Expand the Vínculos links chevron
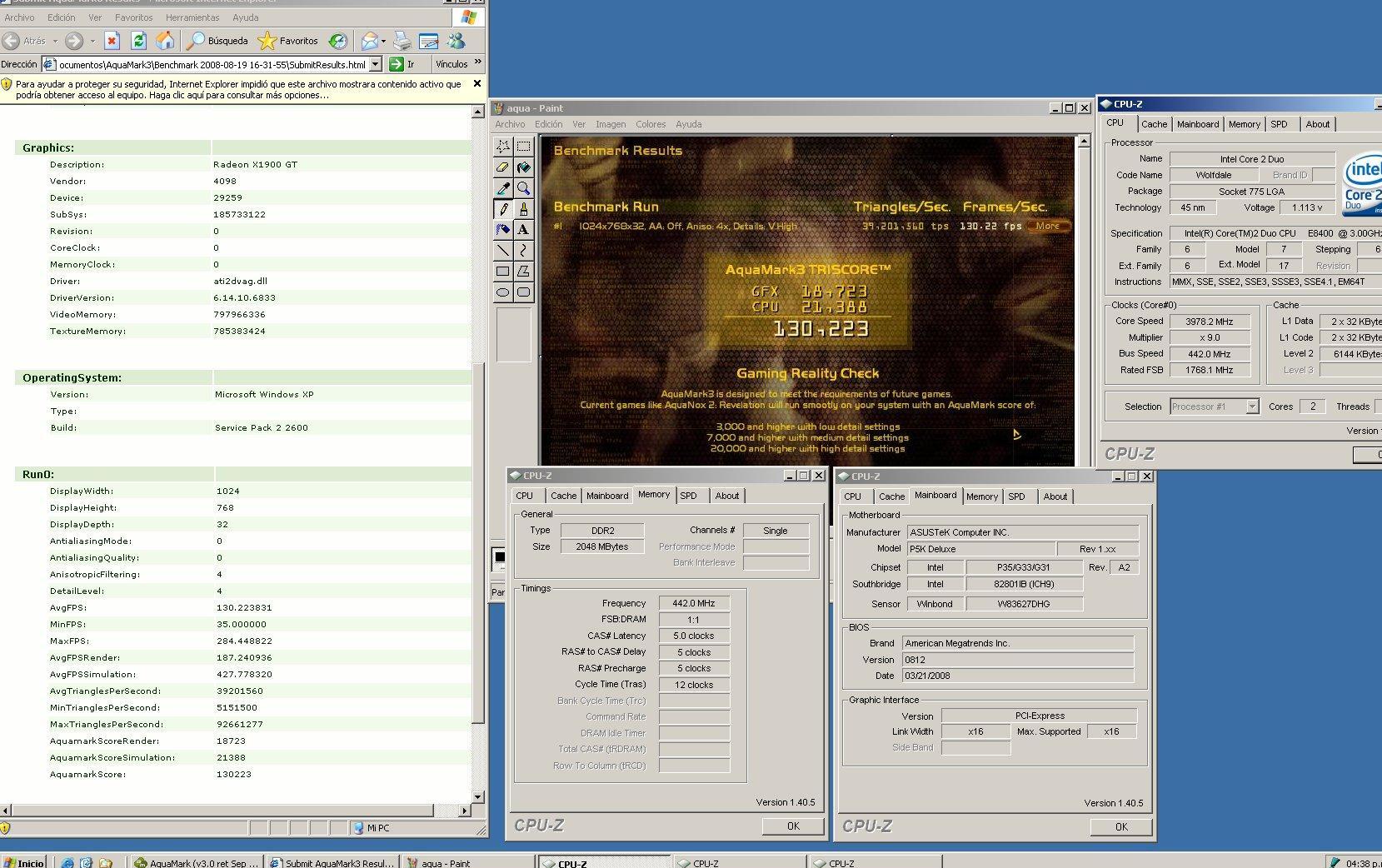This screenshot has height=868, width=1382. [478, 62]
